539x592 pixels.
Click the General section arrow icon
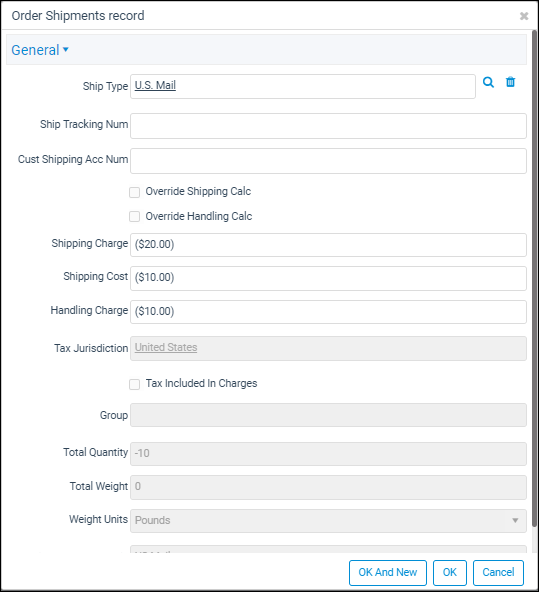66,49
